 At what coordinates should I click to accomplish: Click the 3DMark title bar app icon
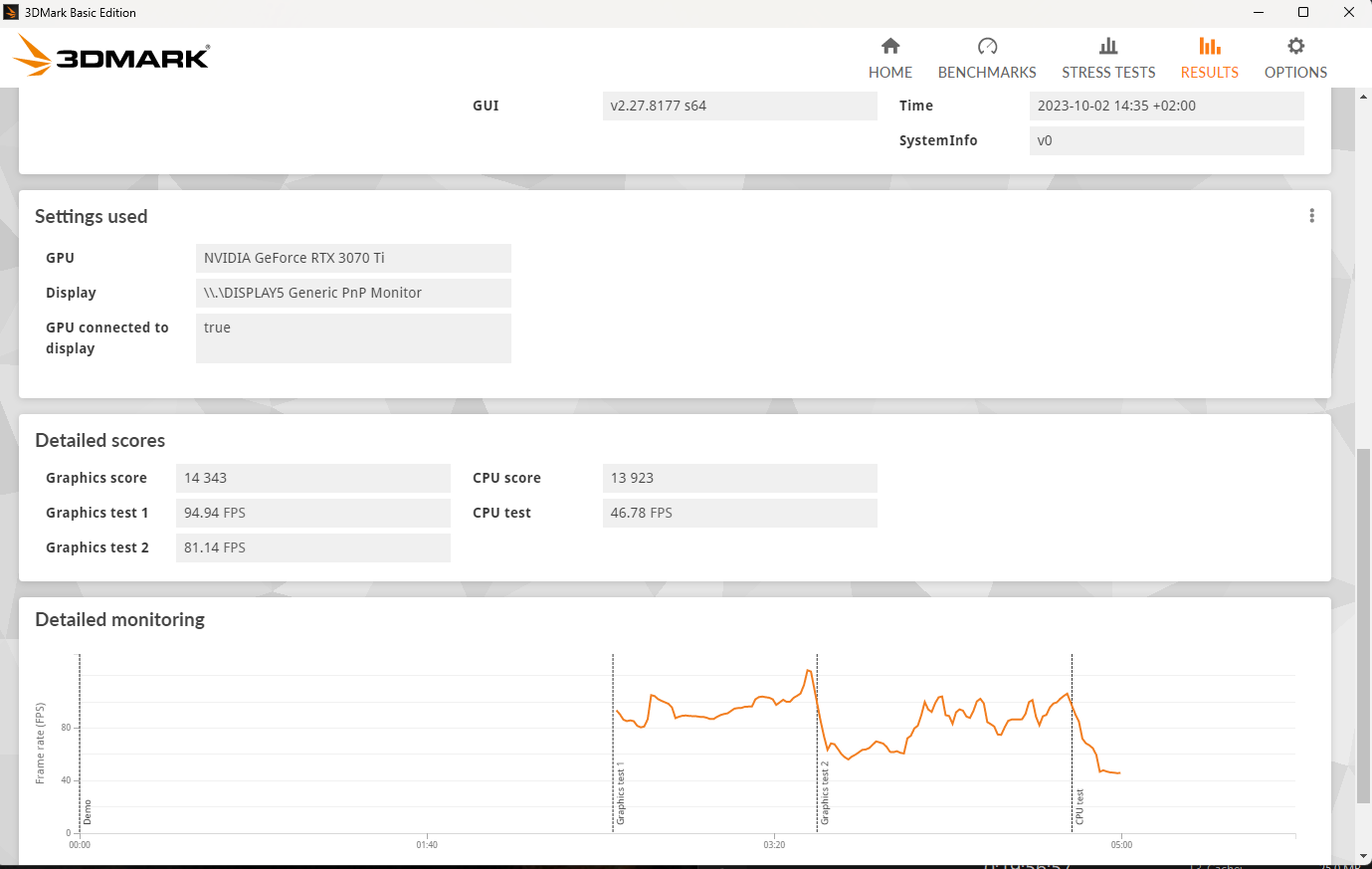pos(12,12)
